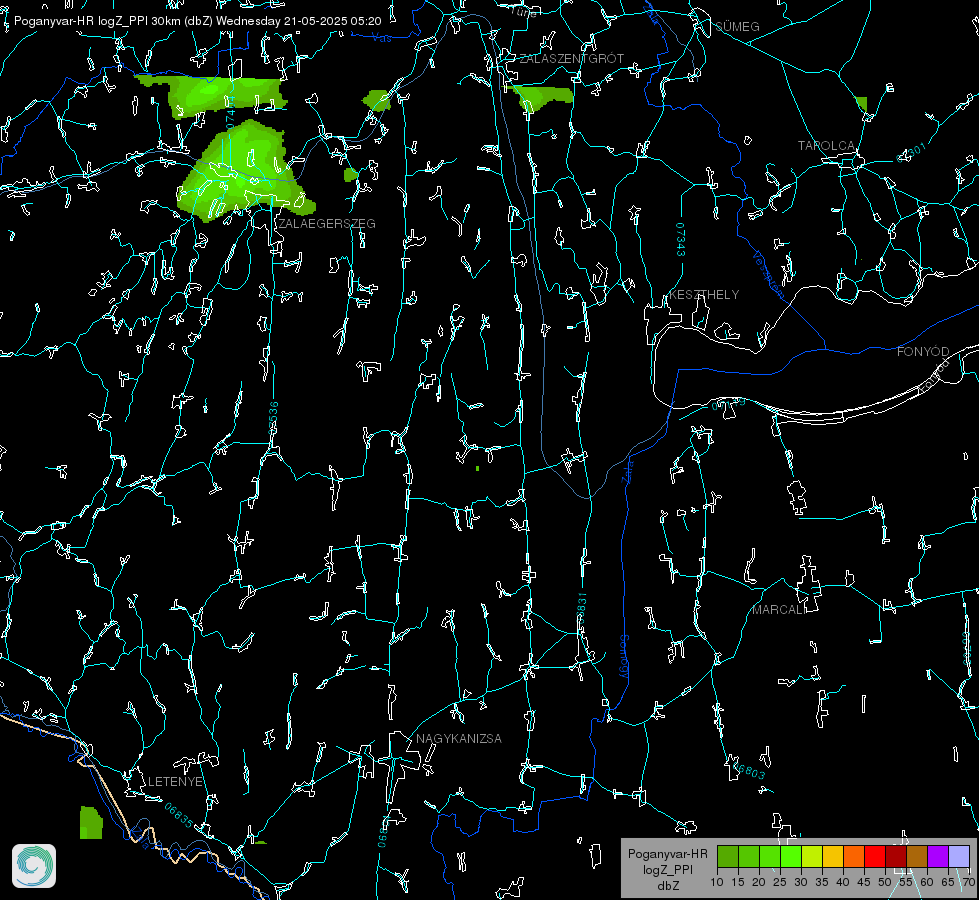Click the radar title text with date 21-05-2025
Screen dimensions: 979x900
(197, 21)
